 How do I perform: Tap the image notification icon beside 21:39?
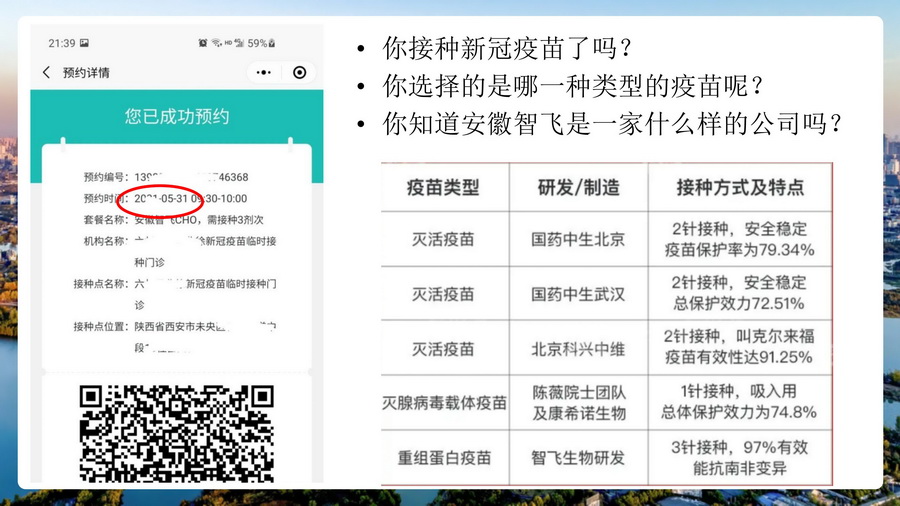[x=84, y=43]
